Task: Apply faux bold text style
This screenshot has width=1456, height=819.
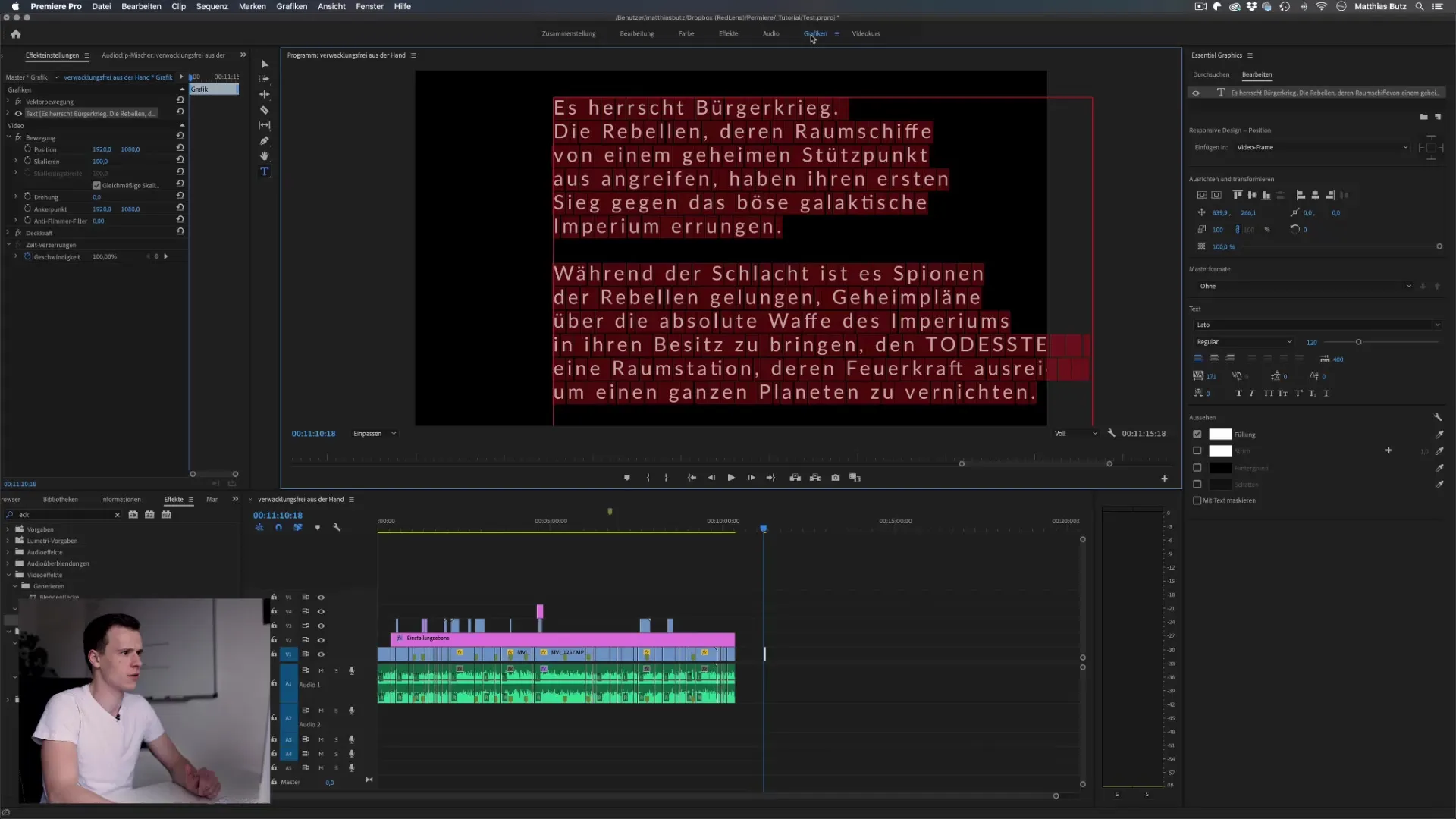Action: [x=1238, y=393]
